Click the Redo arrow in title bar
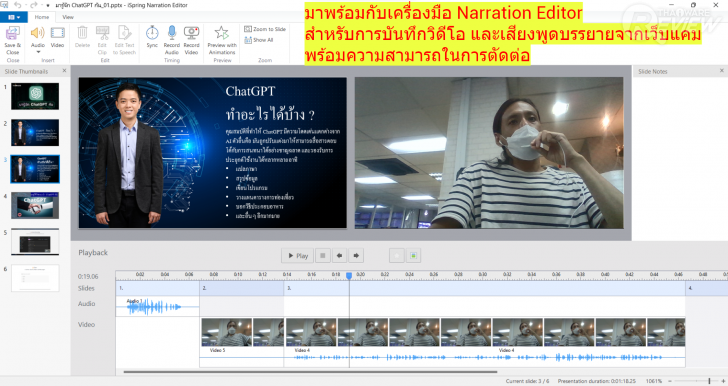This screenshot has width=728, height=386. (x=33, y=5)
